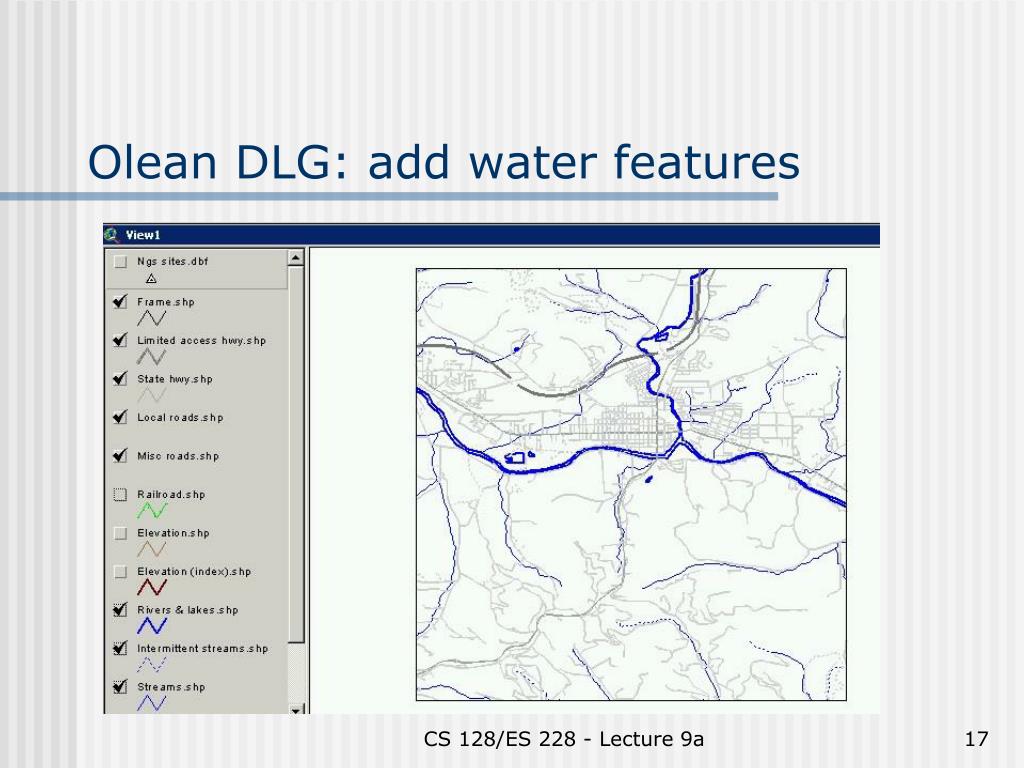Uncheck the Frame.shp theme

pos(120,302)
